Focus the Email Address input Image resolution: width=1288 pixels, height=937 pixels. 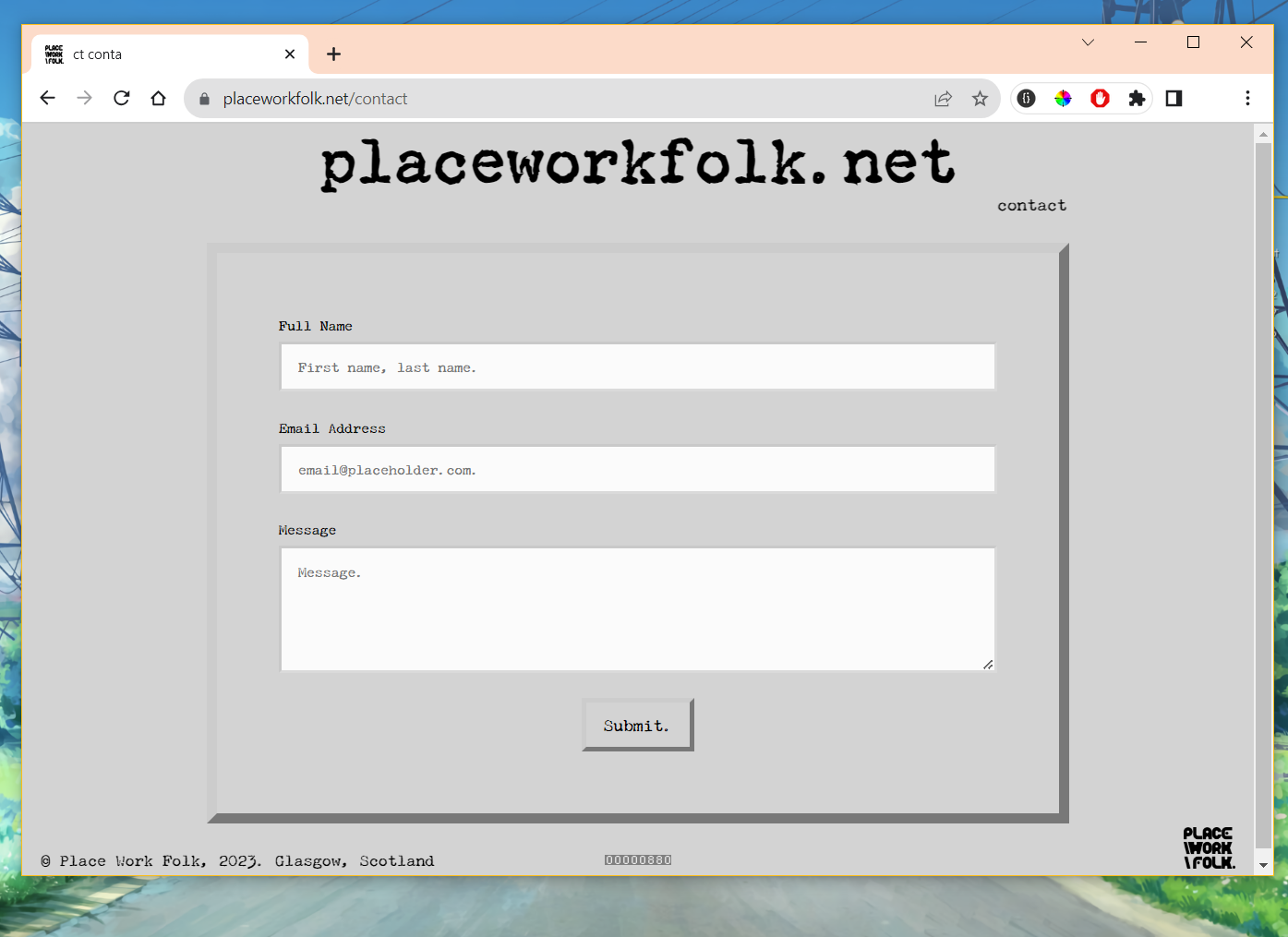pos(637,470)
